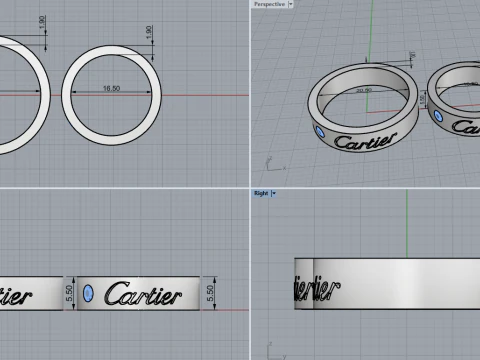Select the blue gem on the cropped perspective ring
480x360 pixels.
click(x=438, y=116)
